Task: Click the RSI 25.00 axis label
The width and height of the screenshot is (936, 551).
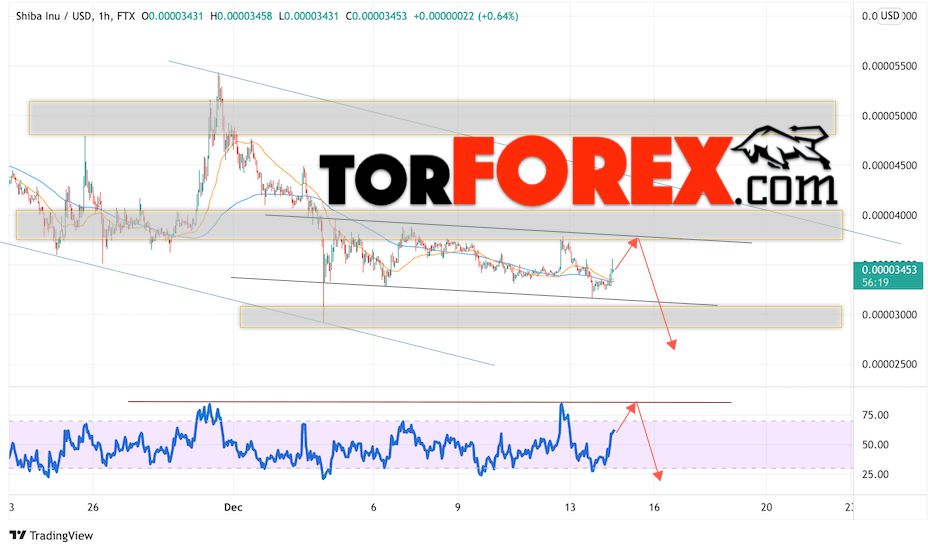Action: click(876, 475)
